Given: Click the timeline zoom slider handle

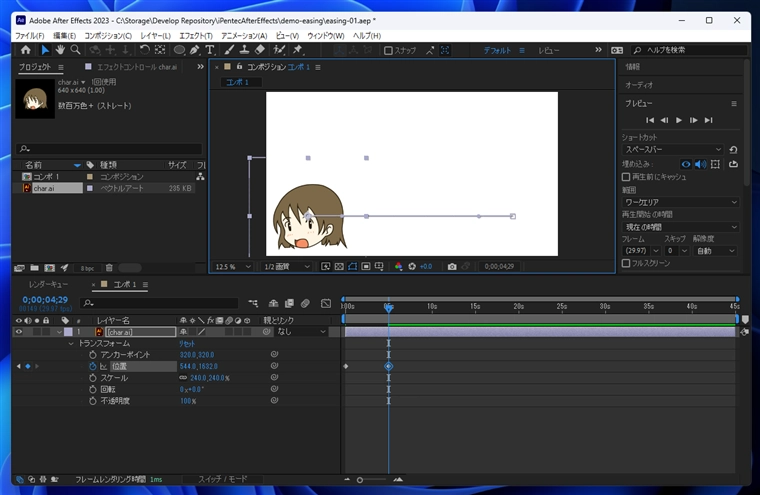Looking at the screenshot, I should pyautogui.click(x=360, y=480).
